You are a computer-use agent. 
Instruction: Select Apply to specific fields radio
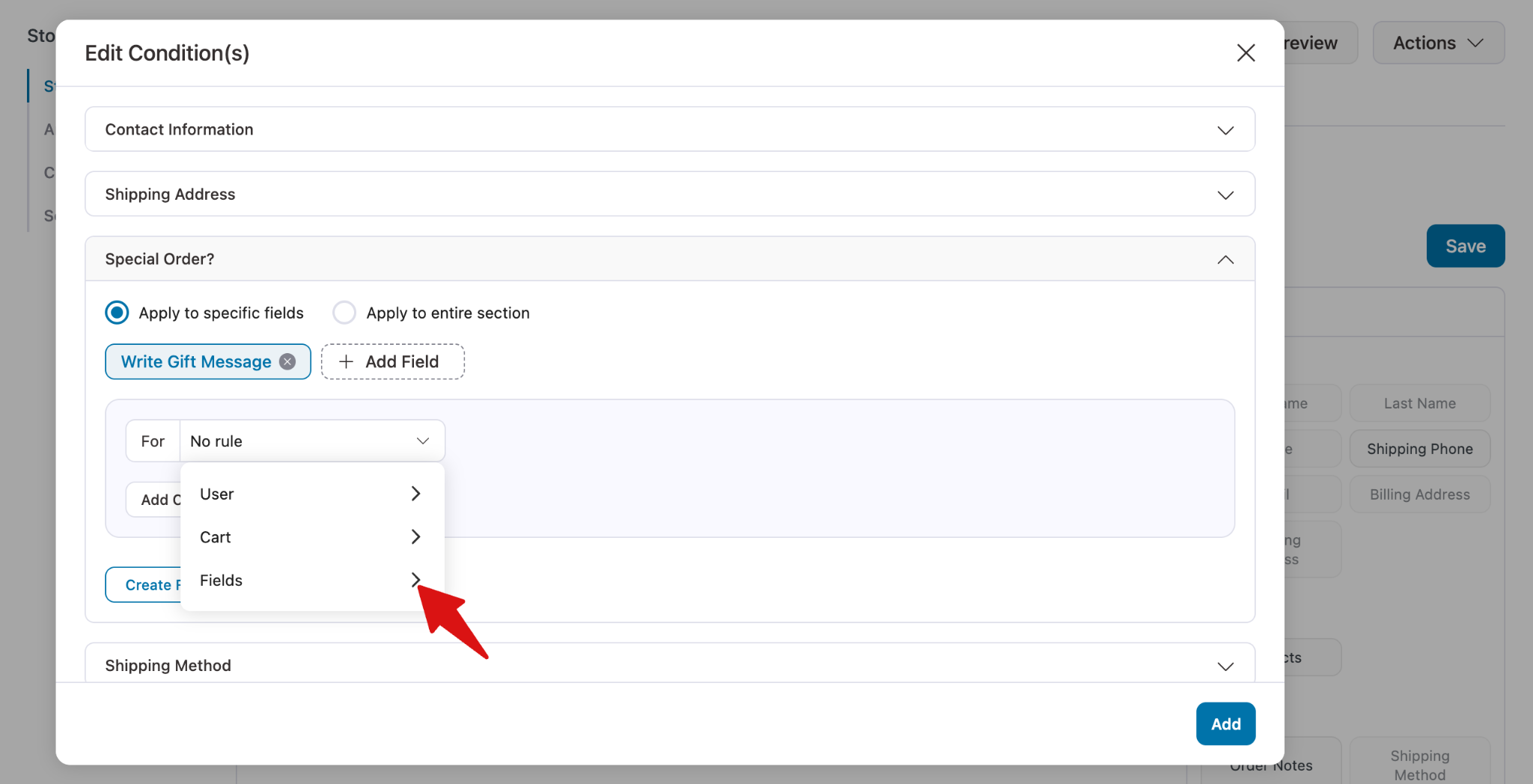pos(118,313)
